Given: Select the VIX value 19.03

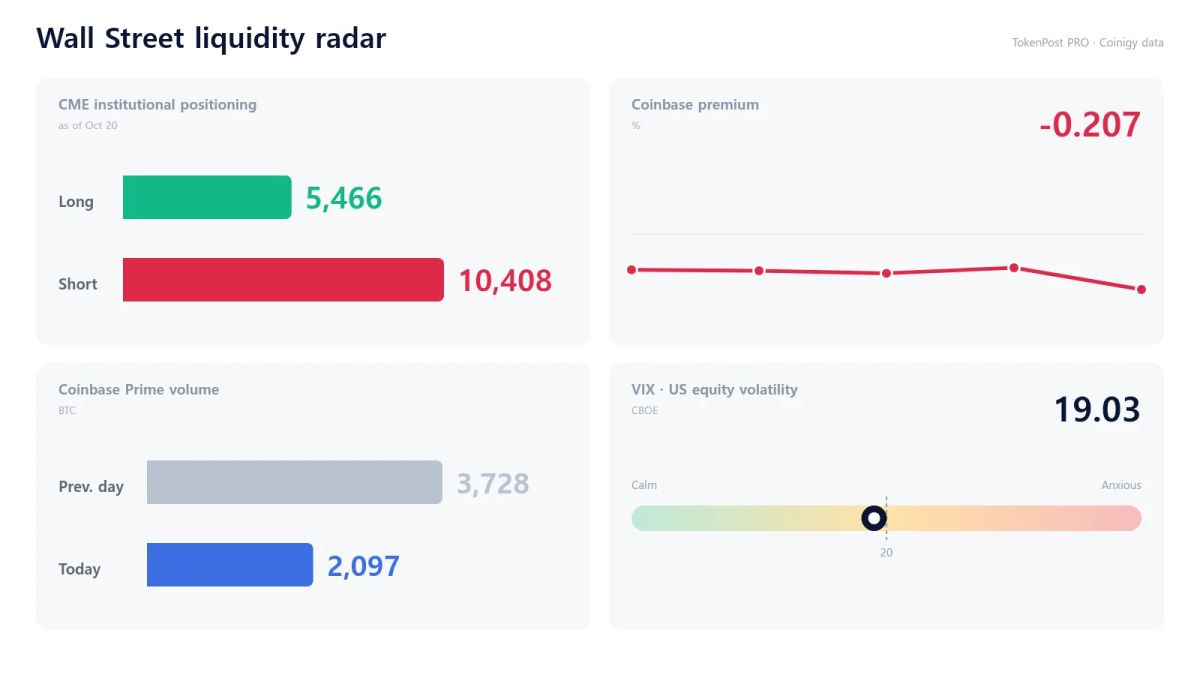Looking at the screenshot, I should (1097, 409).
